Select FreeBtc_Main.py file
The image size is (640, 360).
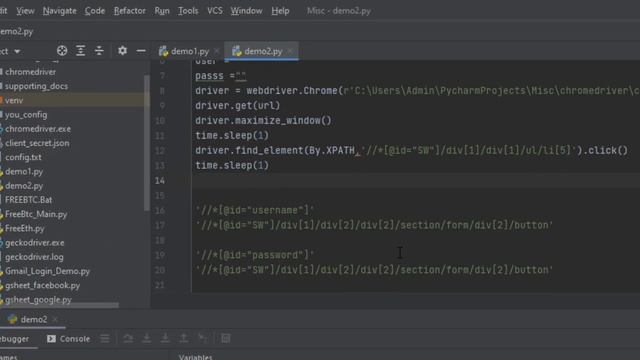(x=36, y=214)
